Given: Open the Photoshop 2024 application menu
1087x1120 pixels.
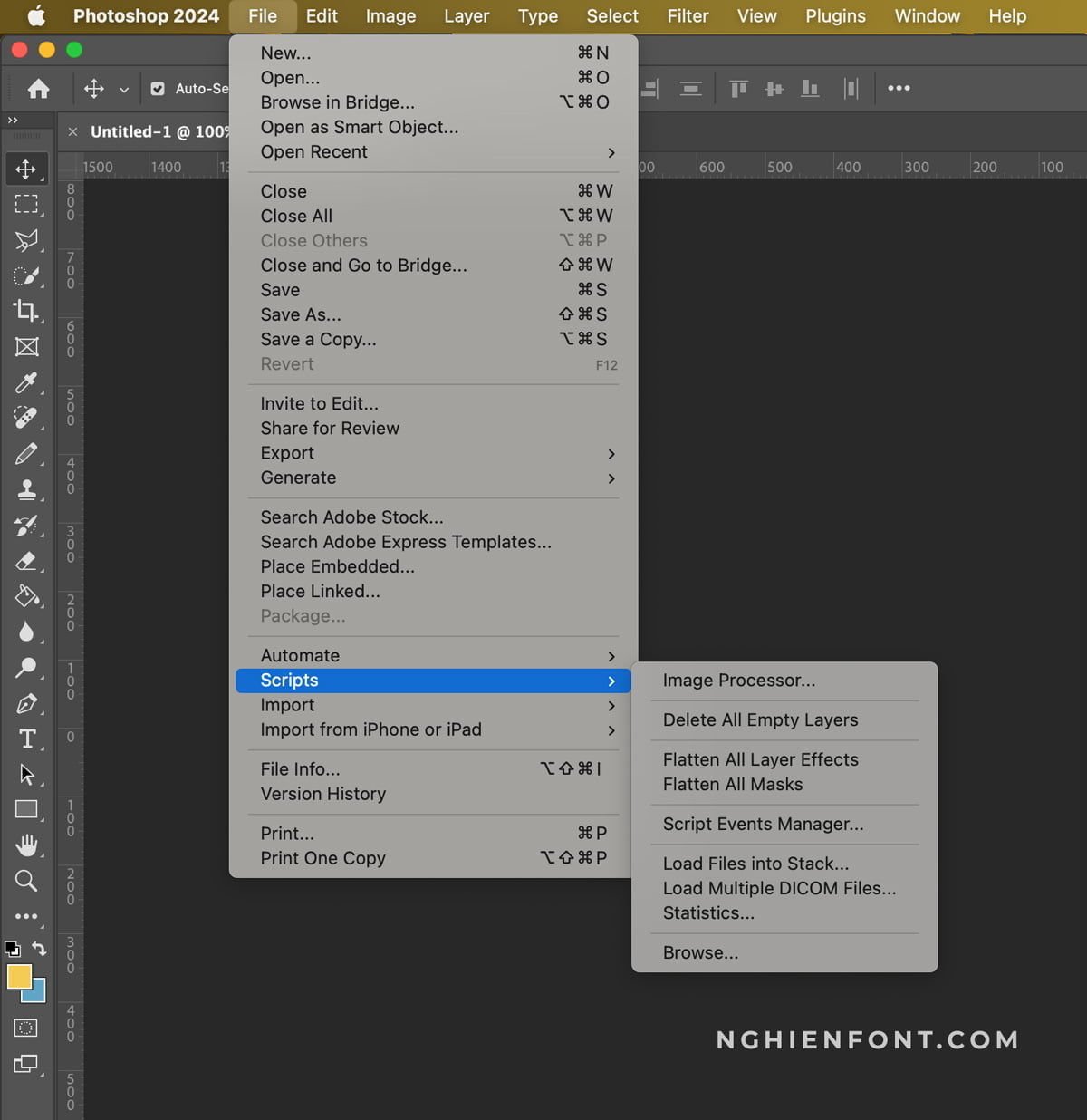Looking at the screenshot, I should pyautogui.click(x=146, y=16).
